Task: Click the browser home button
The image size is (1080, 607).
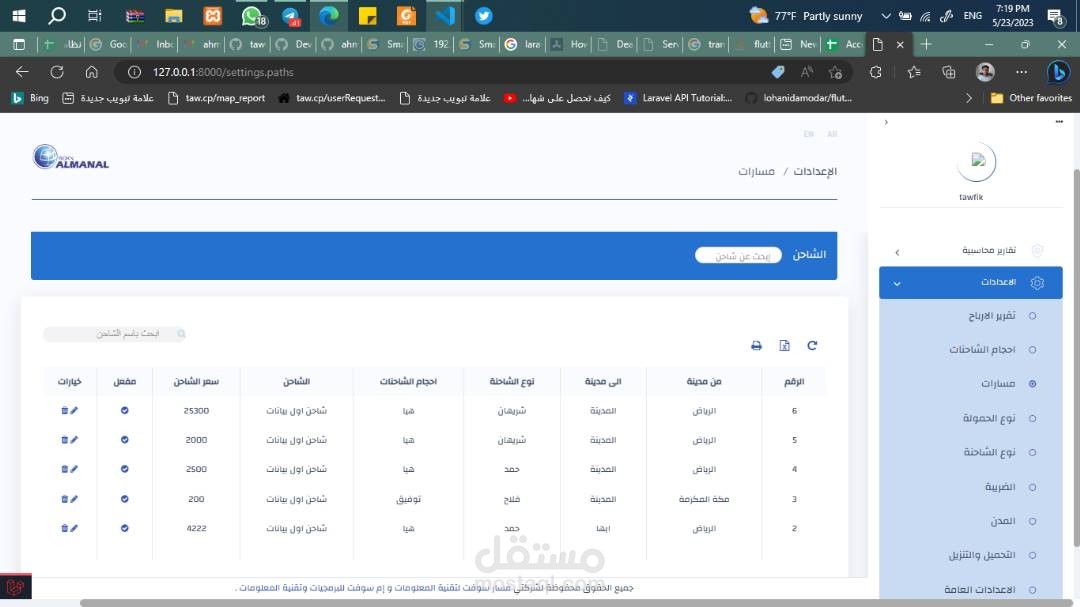Action: point(92,72)
